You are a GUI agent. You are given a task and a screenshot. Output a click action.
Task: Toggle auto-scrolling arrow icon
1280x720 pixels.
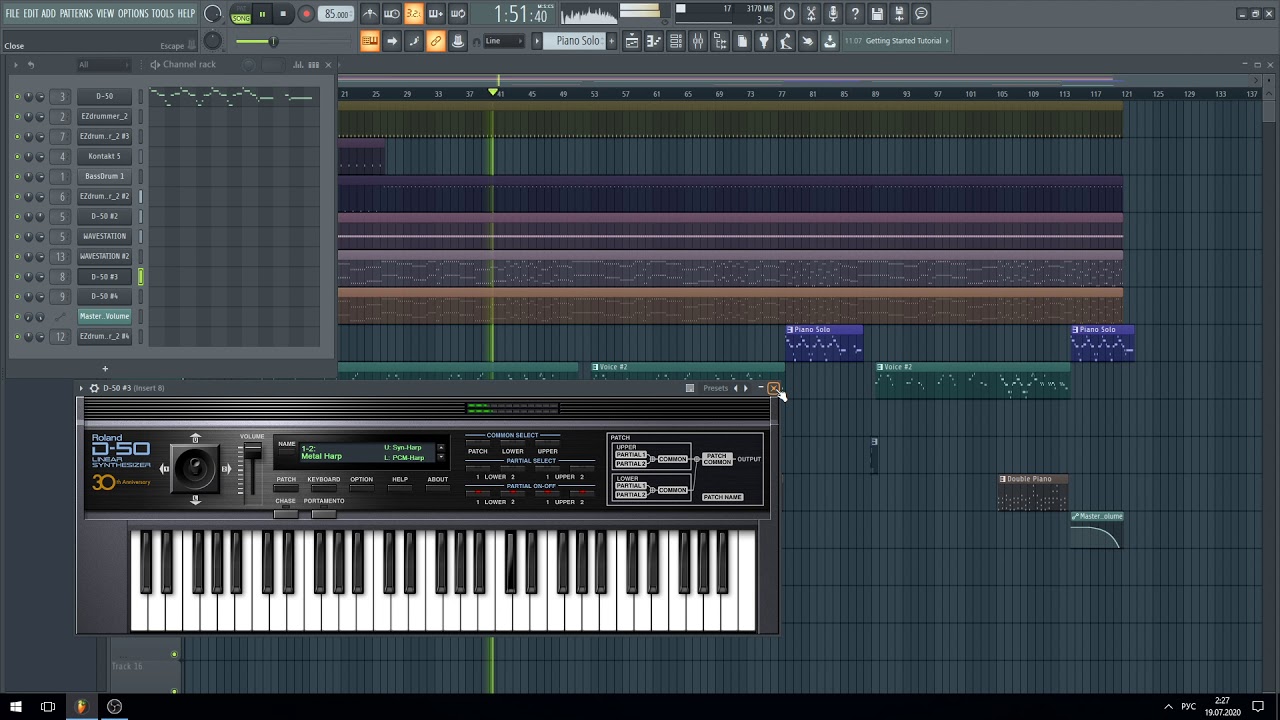tap(392, 41)
